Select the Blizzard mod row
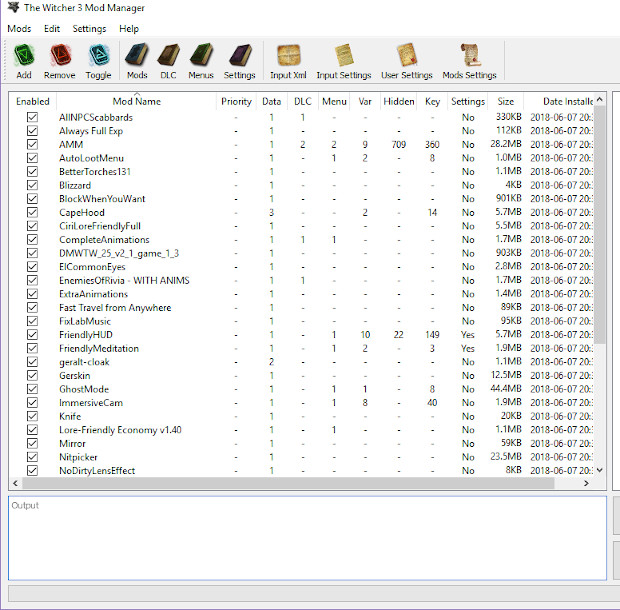Image resolution: width=620 pixels, height=610 pixels. click(x=301, y=185)
